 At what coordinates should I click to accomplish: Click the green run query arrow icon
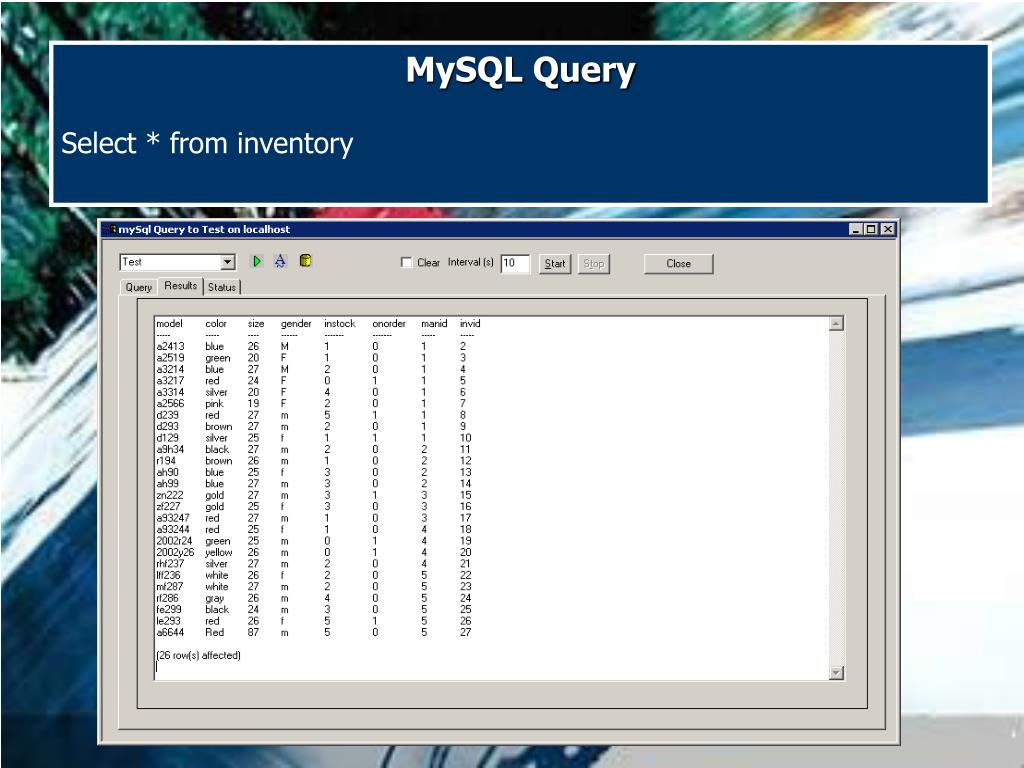[257, 261]
